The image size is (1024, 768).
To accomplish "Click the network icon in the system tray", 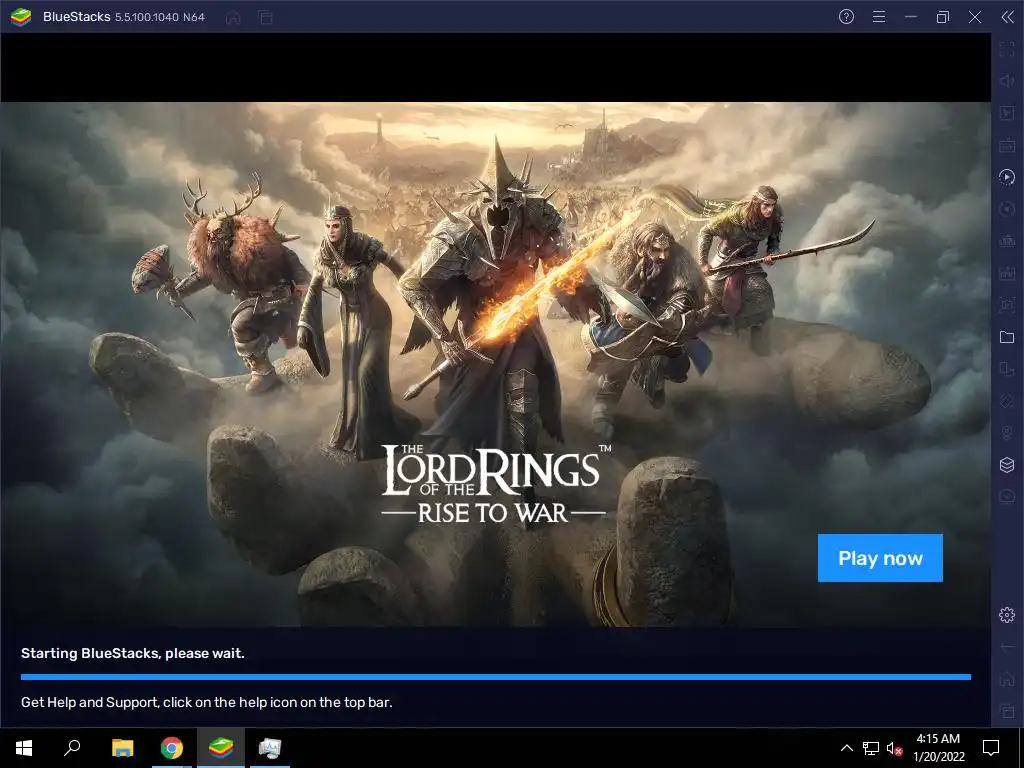I will pos(871,748).
